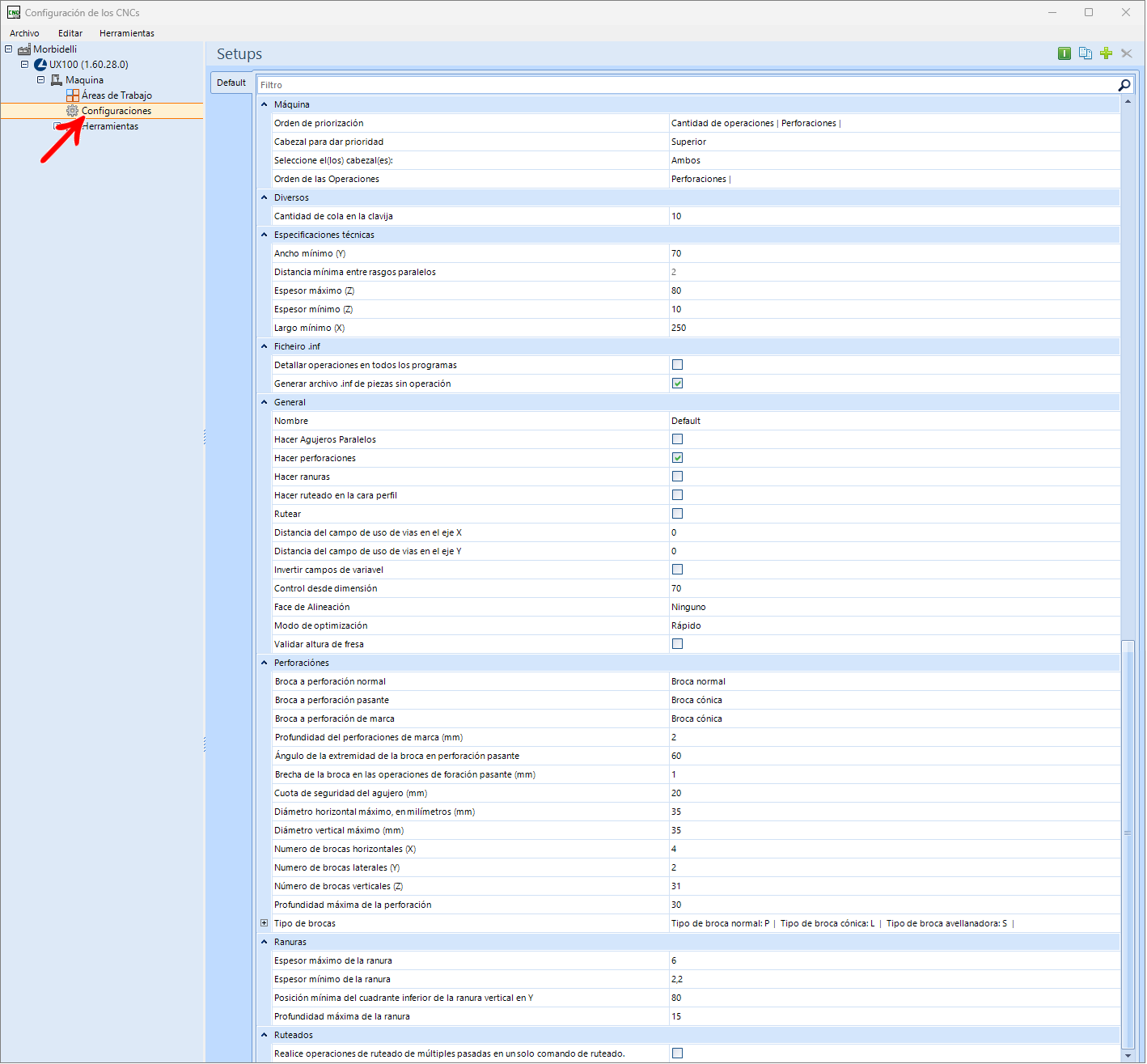Collapse the Perforaciones section
Screen dimensions: 1147x1064
point(264,662)
